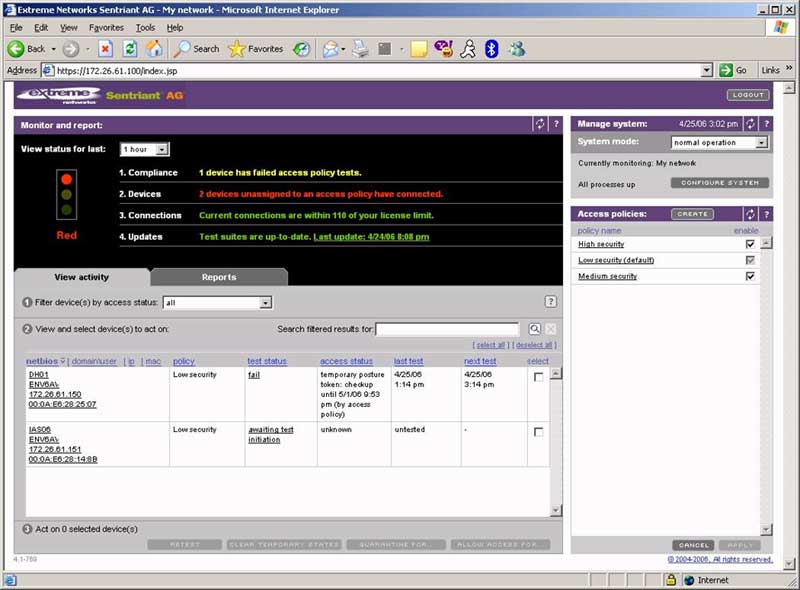Click the Search magnifier toolbar icon
The height and width of the screenshot is (590, 800).
point(181,49)
